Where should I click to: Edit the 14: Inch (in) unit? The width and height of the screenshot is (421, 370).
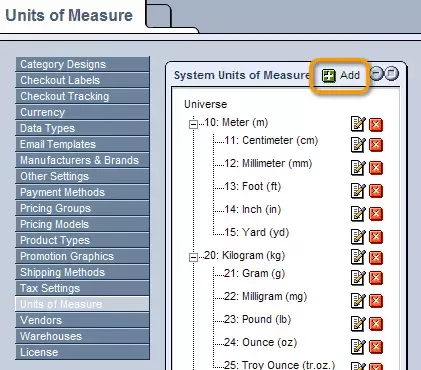[358, 213]
